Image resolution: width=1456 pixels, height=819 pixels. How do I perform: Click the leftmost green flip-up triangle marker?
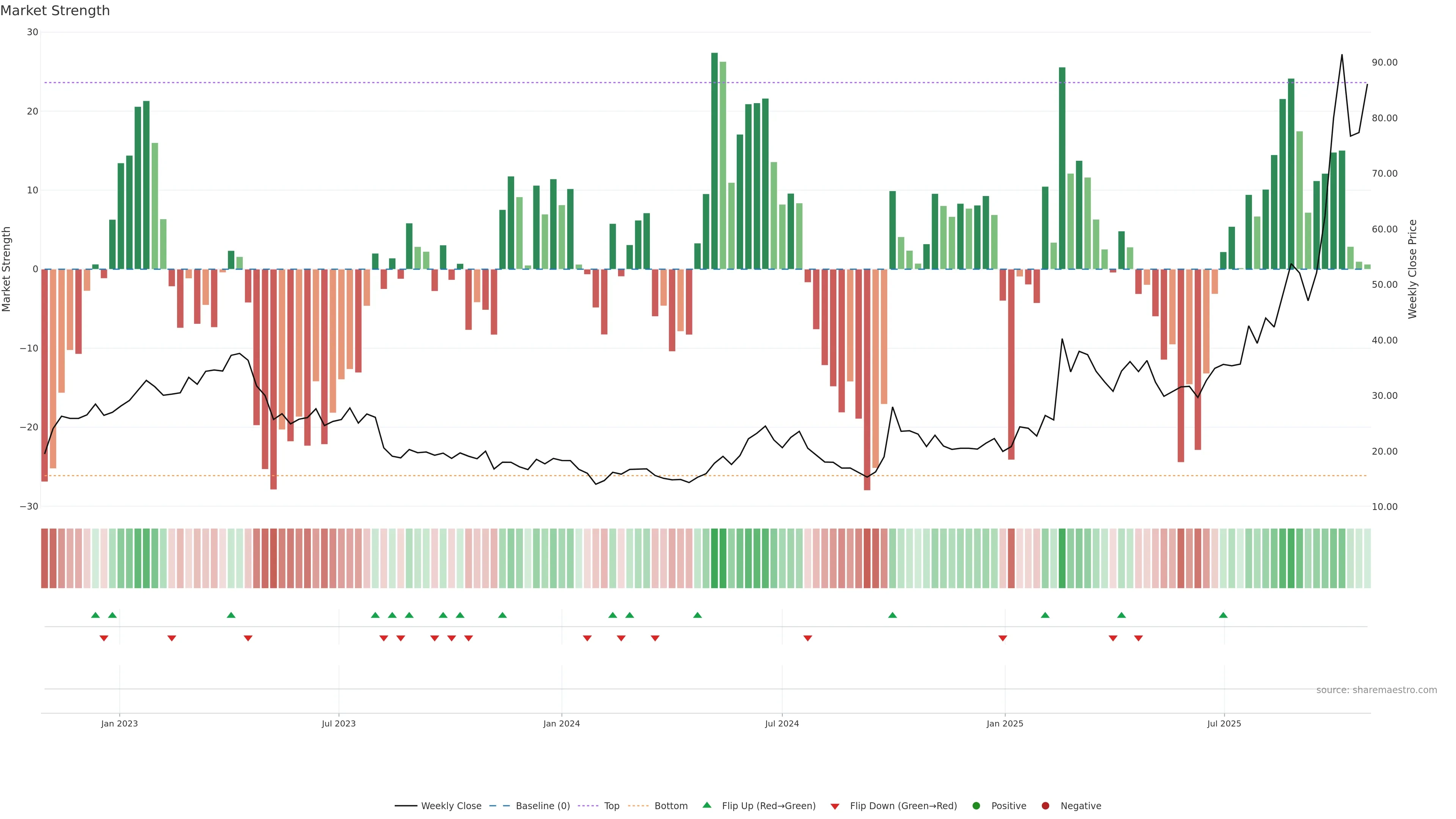96,615
